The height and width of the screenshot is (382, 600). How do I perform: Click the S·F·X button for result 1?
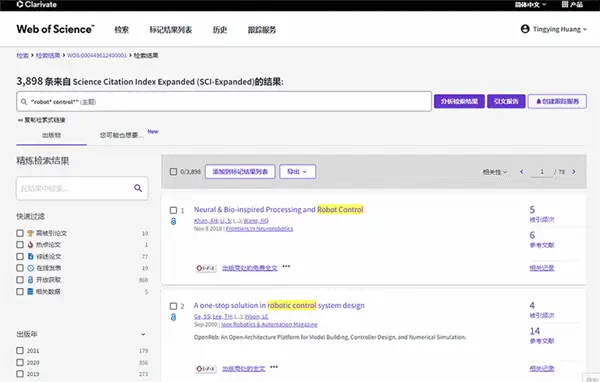pos(206,268)
